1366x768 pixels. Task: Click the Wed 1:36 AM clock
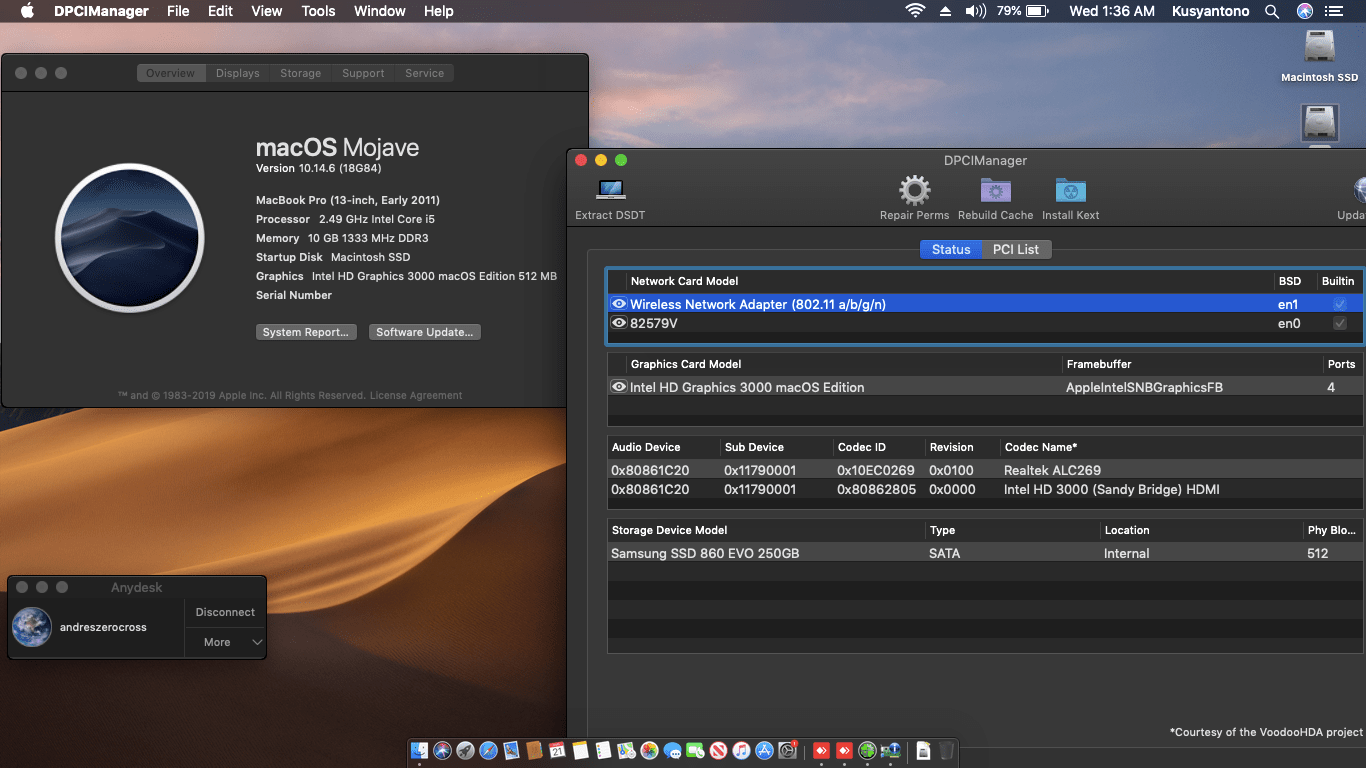[1112, 11]
